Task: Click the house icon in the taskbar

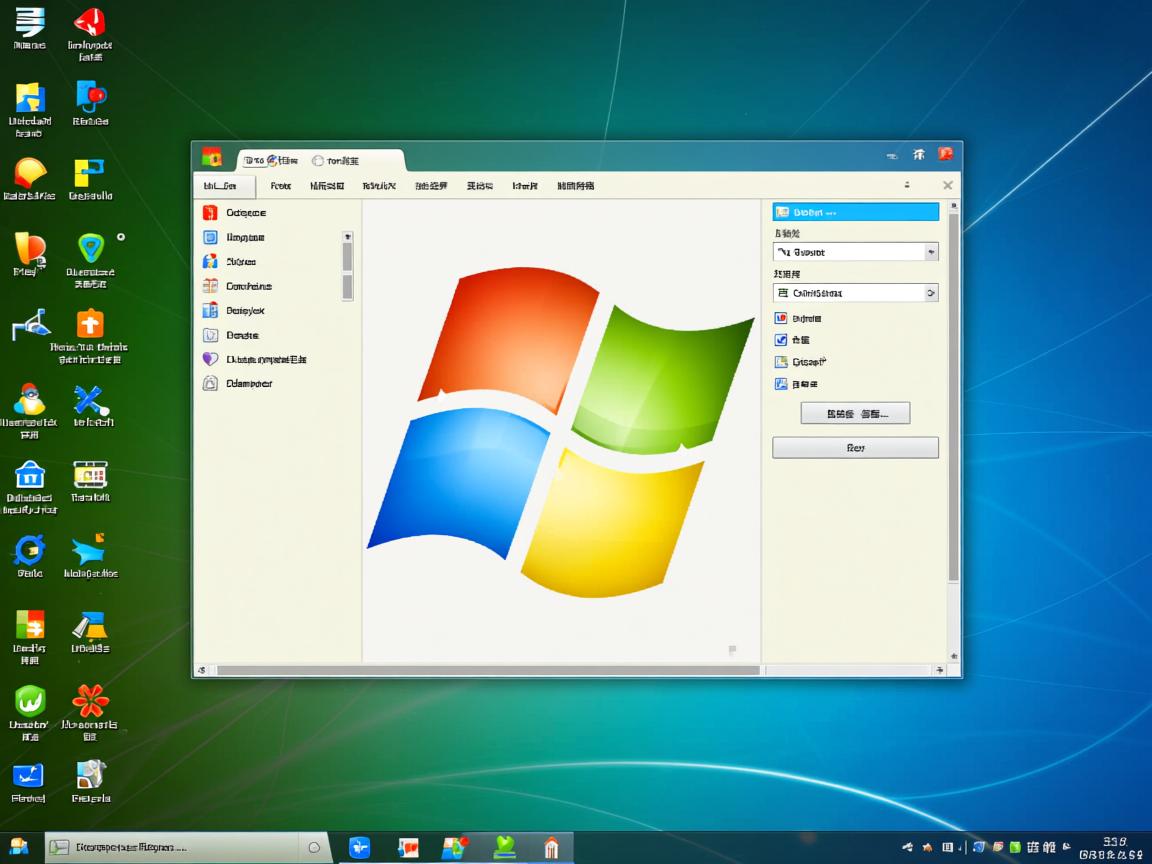Action: (551, 848)
